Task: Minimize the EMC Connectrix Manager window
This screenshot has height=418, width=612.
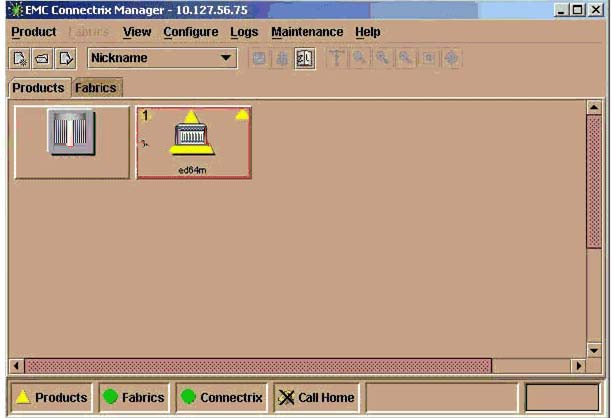Action: [x=561, y=10]
